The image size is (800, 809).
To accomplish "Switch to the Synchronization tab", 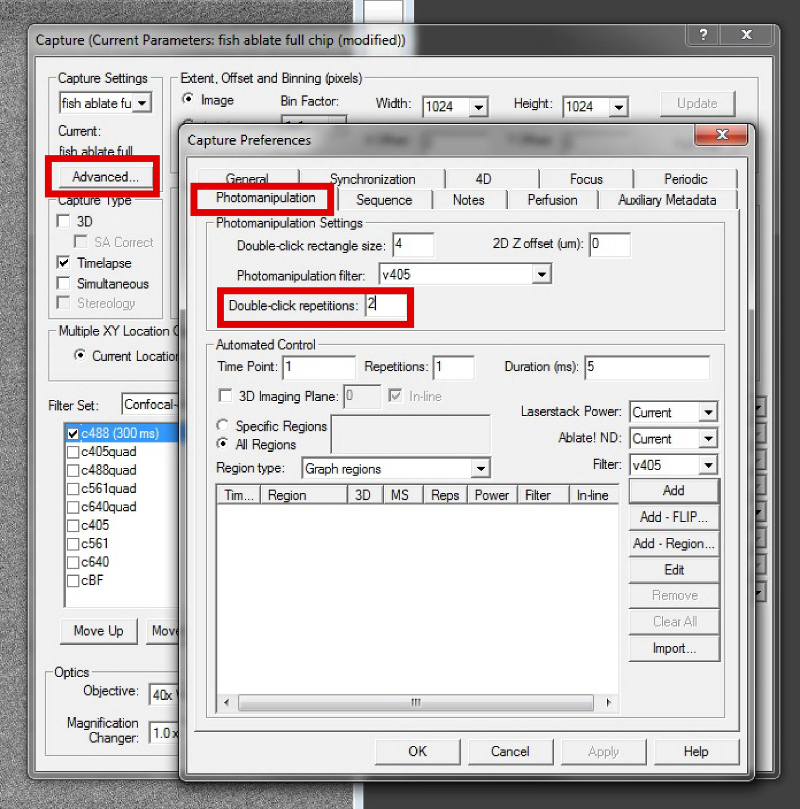I will [x=372, y=179].
